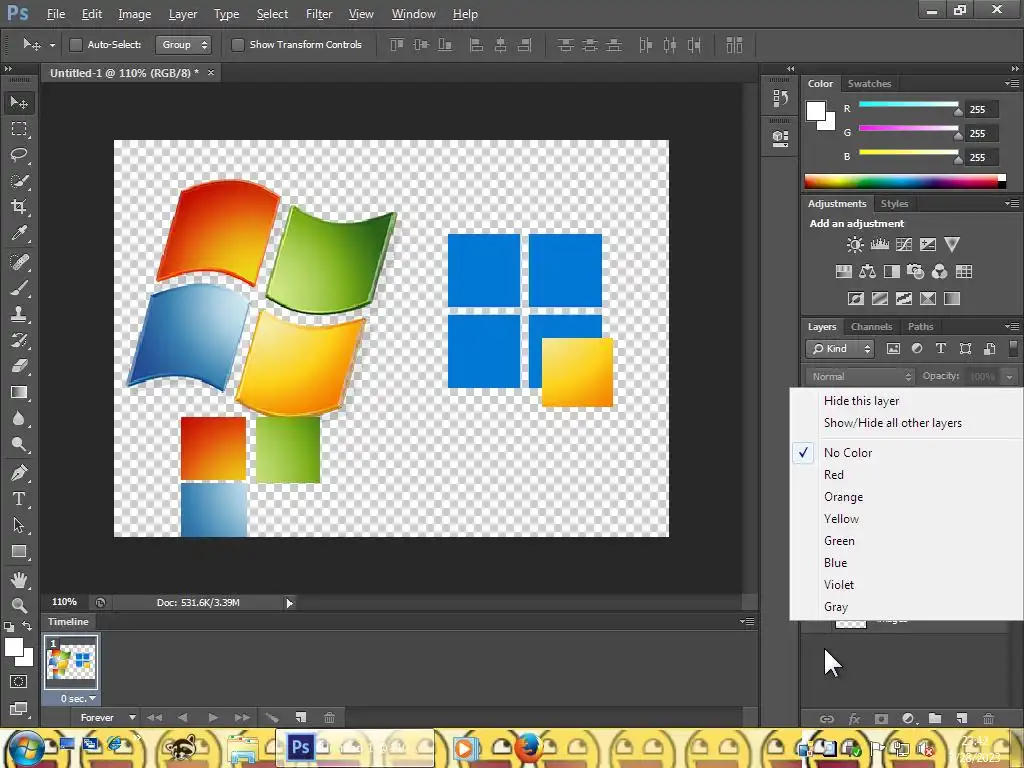Image resolution: width=1024 pixels, height=768 pixels.
Task: Switch to the Channels tab
Action: (871, 327)
